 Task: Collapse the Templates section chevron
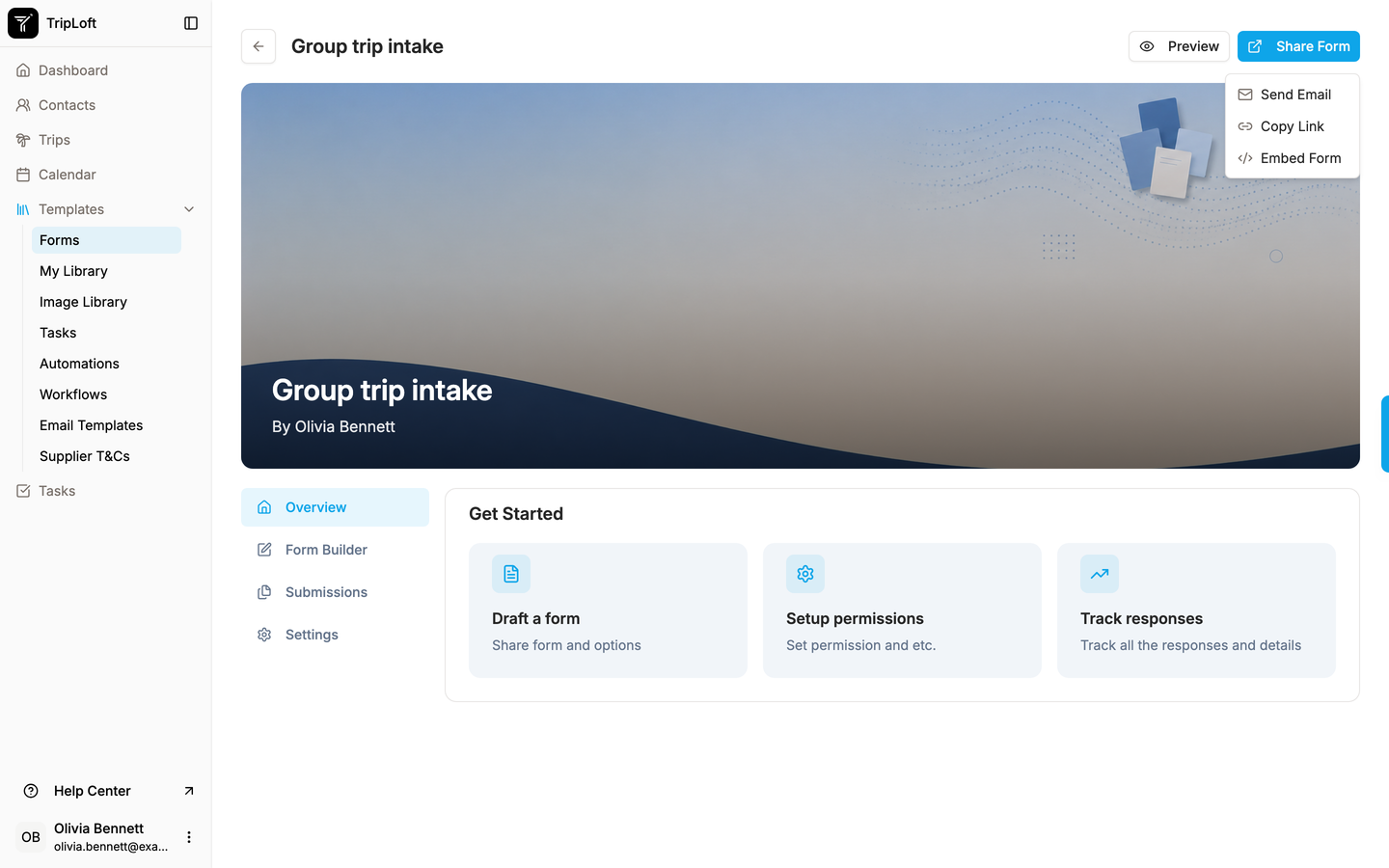189,209
